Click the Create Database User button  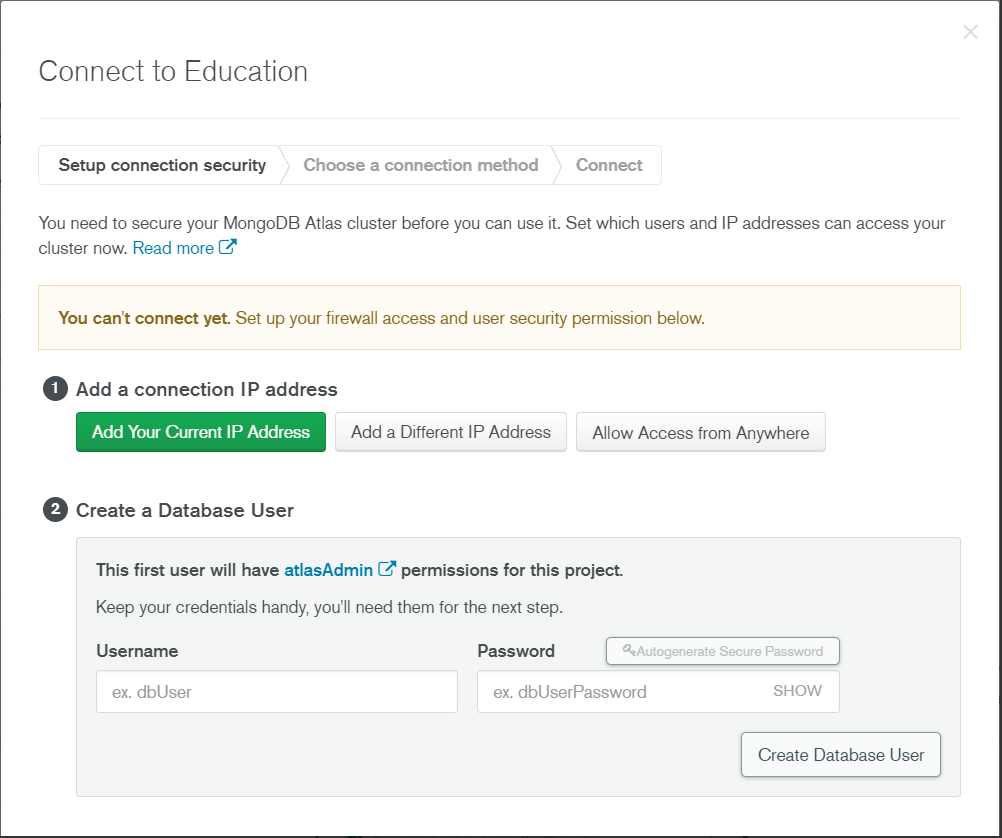[841, 755]
